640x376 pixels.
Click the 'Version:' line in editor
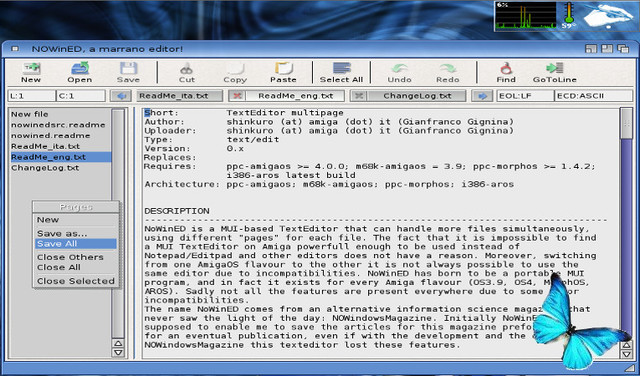tap(194, 149)
